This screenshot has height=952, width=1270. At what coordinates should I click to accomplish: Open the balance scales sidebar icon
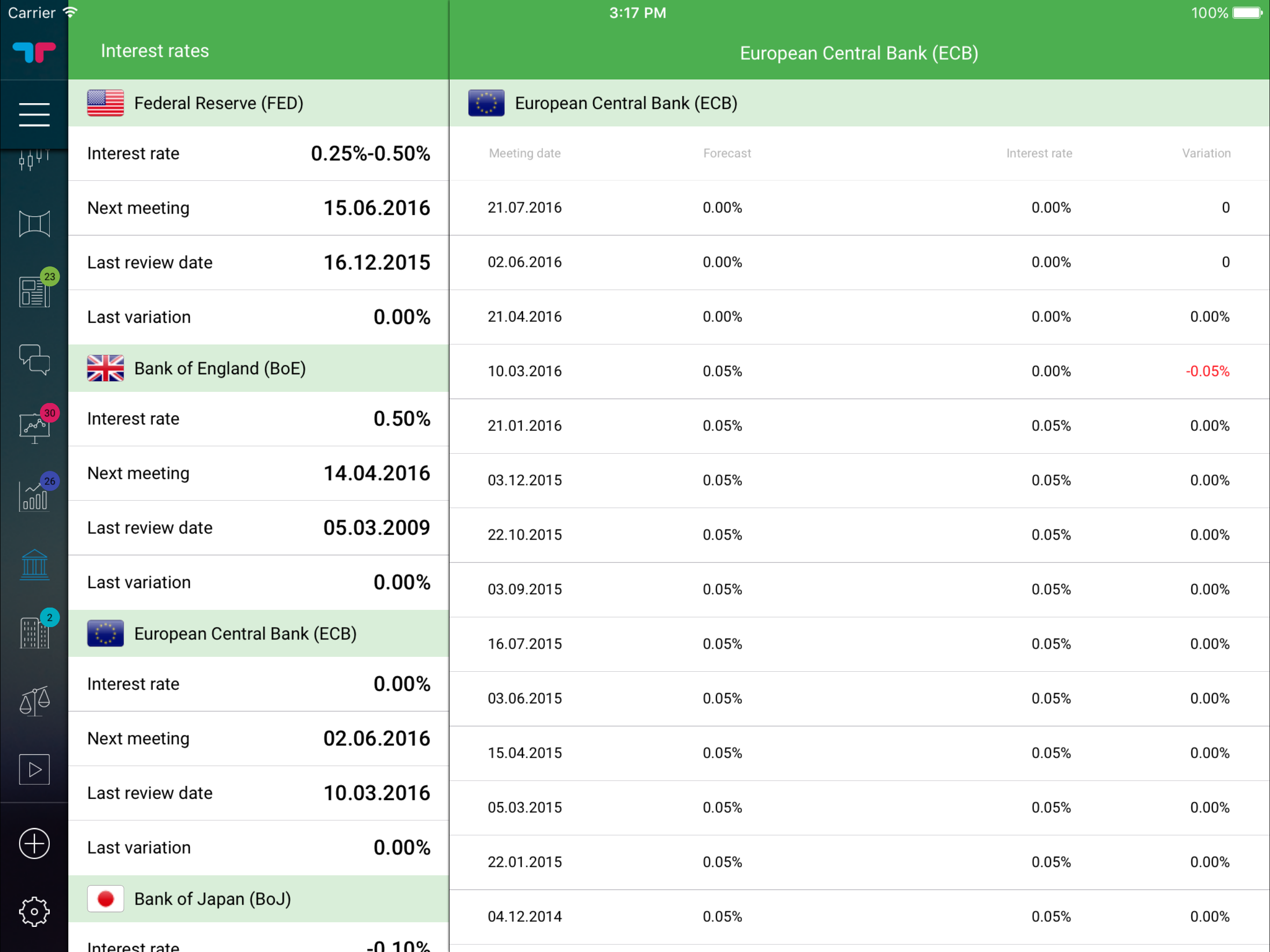pos(34,701)
